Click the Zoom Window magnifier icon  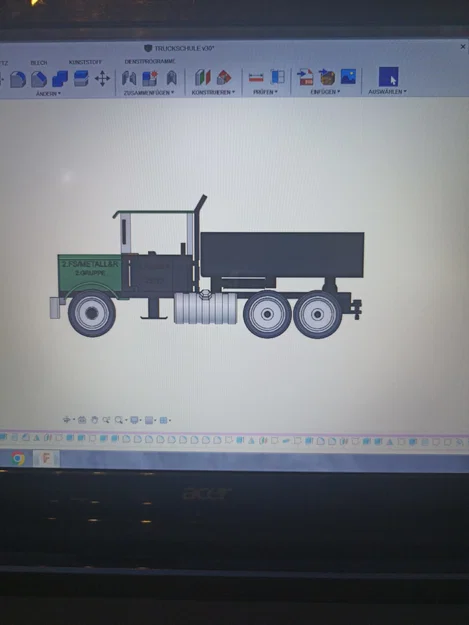pos(118,420)
